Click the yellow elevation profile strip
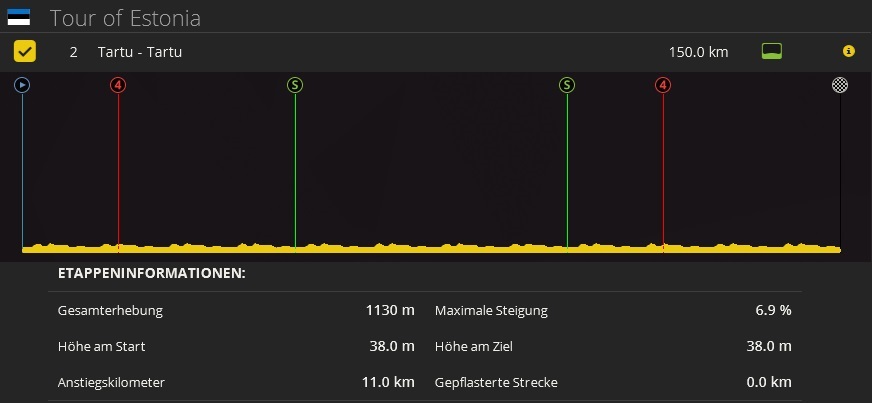 (430, 247)
